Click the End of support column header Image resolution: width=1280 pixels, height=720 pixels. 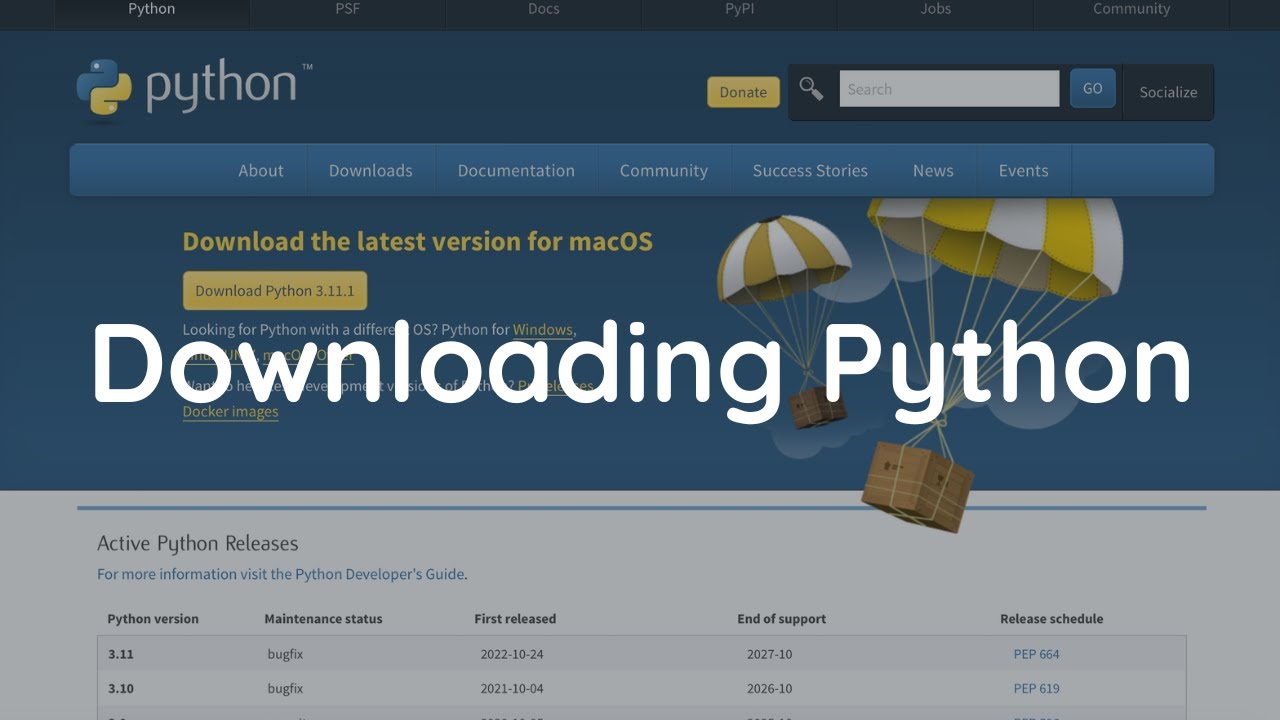click(782, 619)
